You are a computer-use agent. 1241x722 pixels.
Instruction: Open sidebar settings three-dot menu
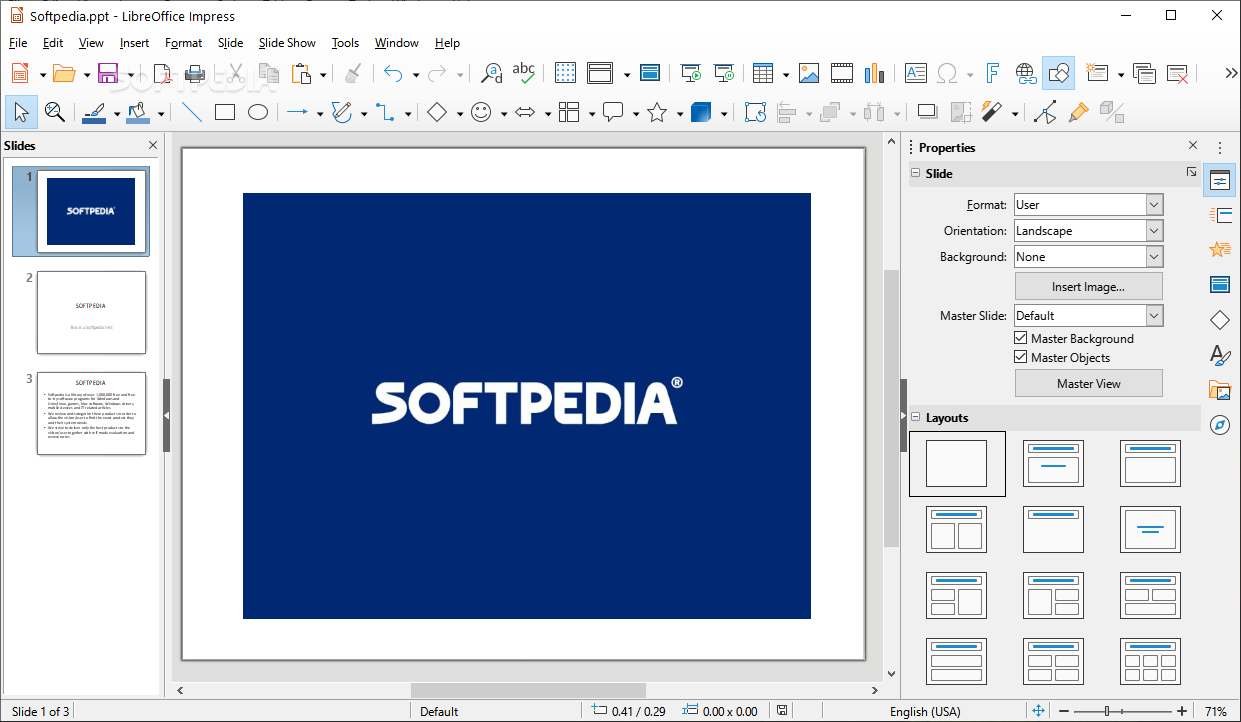point(1219,147)
